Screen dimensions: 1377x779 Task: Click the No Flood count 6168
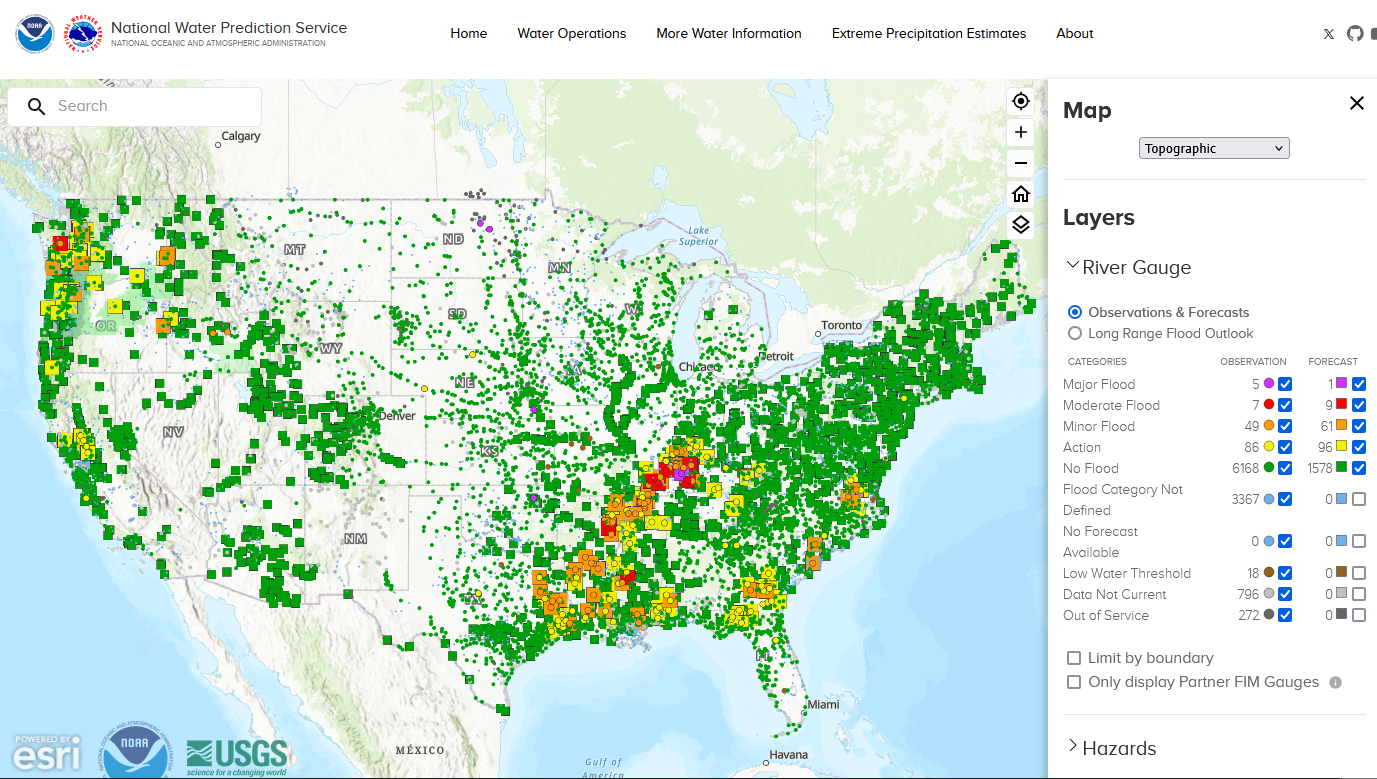click(1245, 468)
